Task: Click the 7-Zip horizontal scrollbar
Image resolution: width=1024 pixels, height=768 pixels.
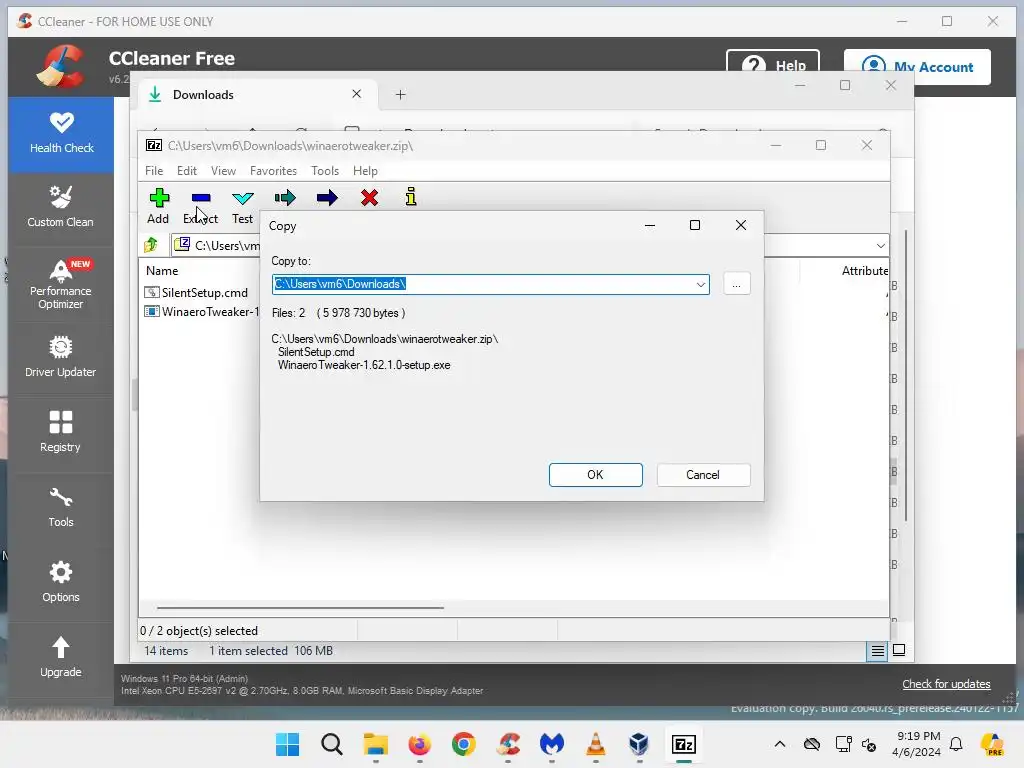Action: click(x=300, y=607)
